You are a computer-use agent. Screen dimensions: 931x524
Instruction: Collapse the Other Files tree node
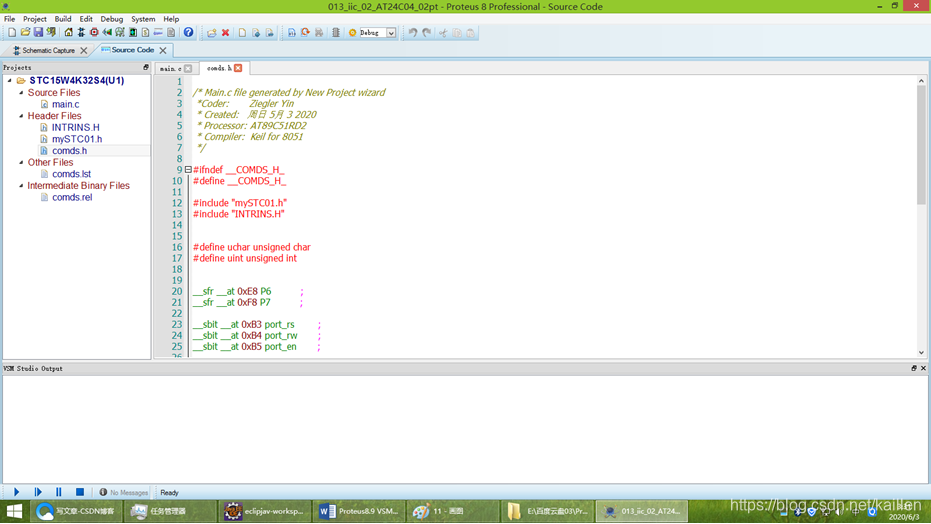point(21,162)
